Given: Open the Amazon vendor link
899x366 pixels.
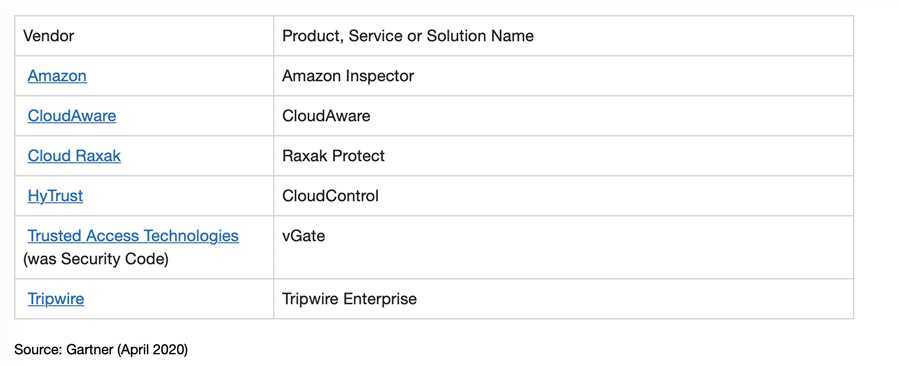Looking at the screenshot, I should (57, 76).
